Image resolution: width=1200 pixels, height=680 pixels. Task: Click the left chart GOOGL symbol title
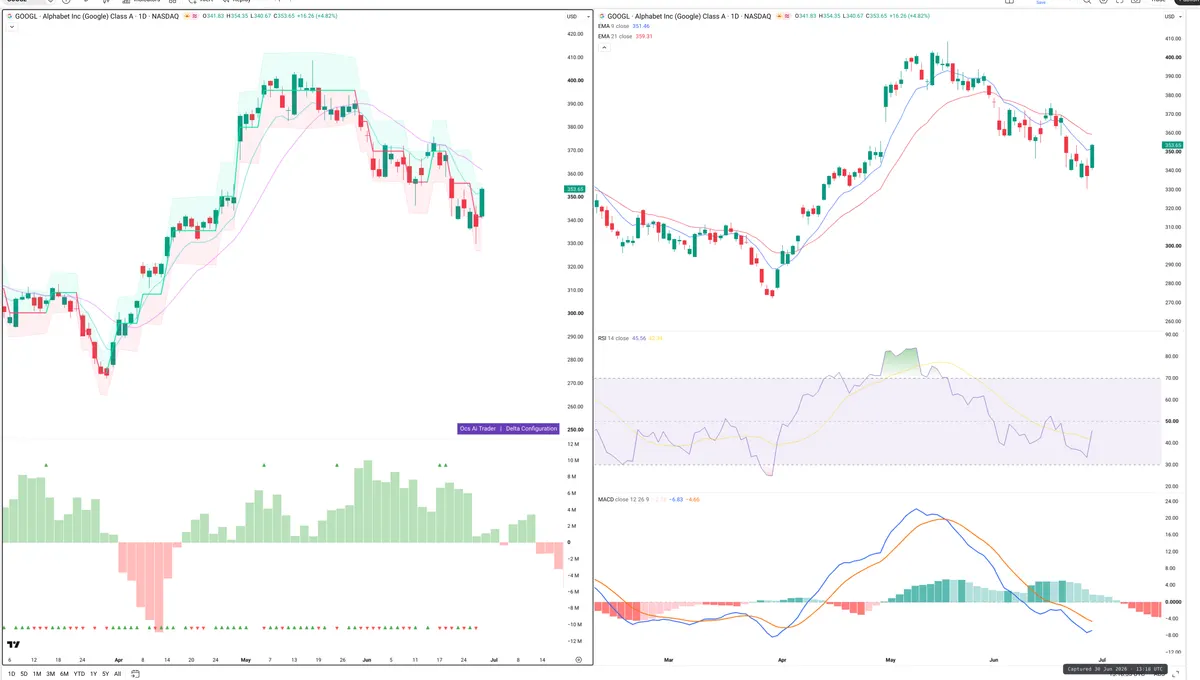coord(96,17)
